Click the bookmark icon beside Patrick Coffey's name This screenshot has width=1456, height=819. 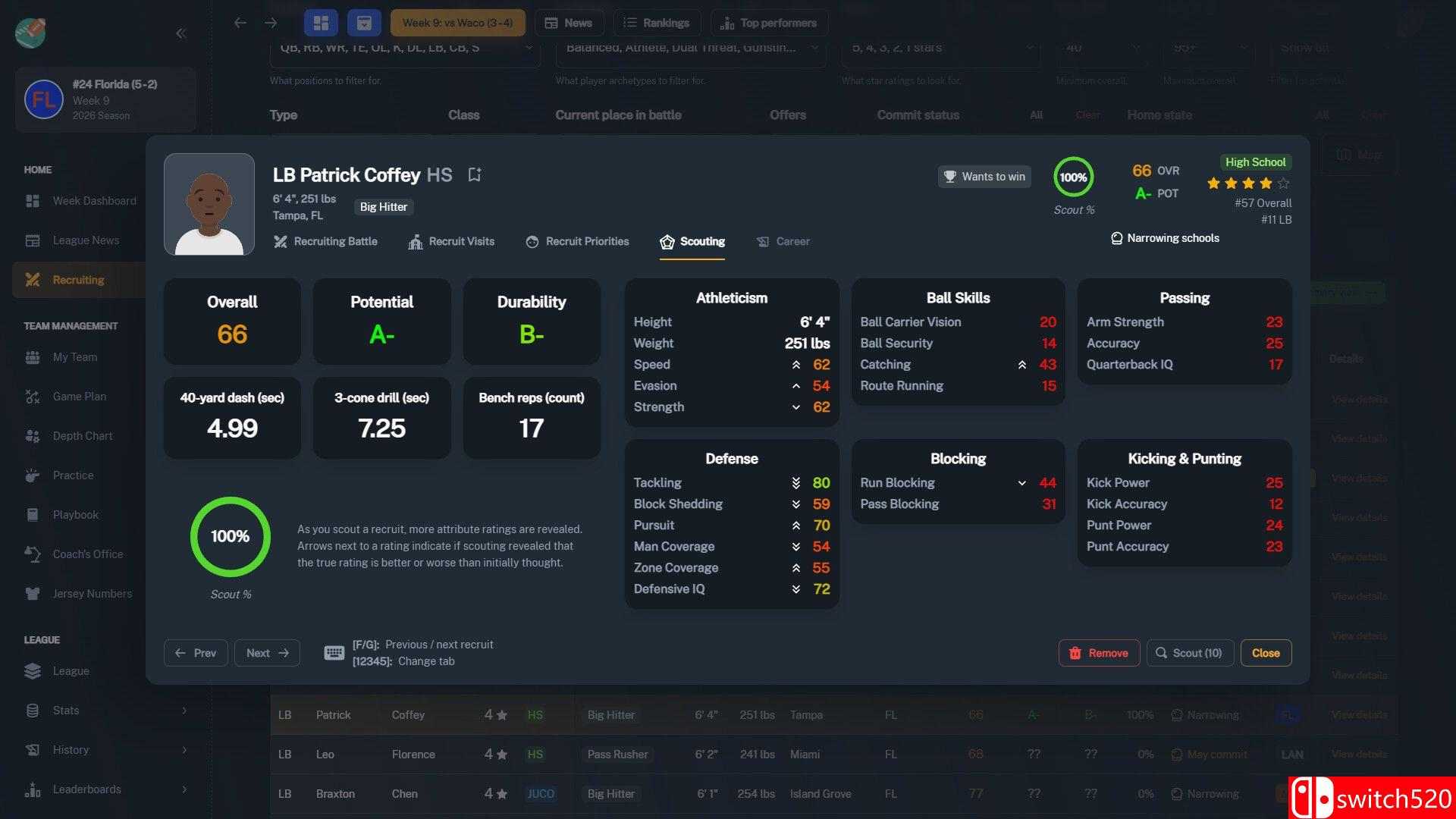(475, 174)
